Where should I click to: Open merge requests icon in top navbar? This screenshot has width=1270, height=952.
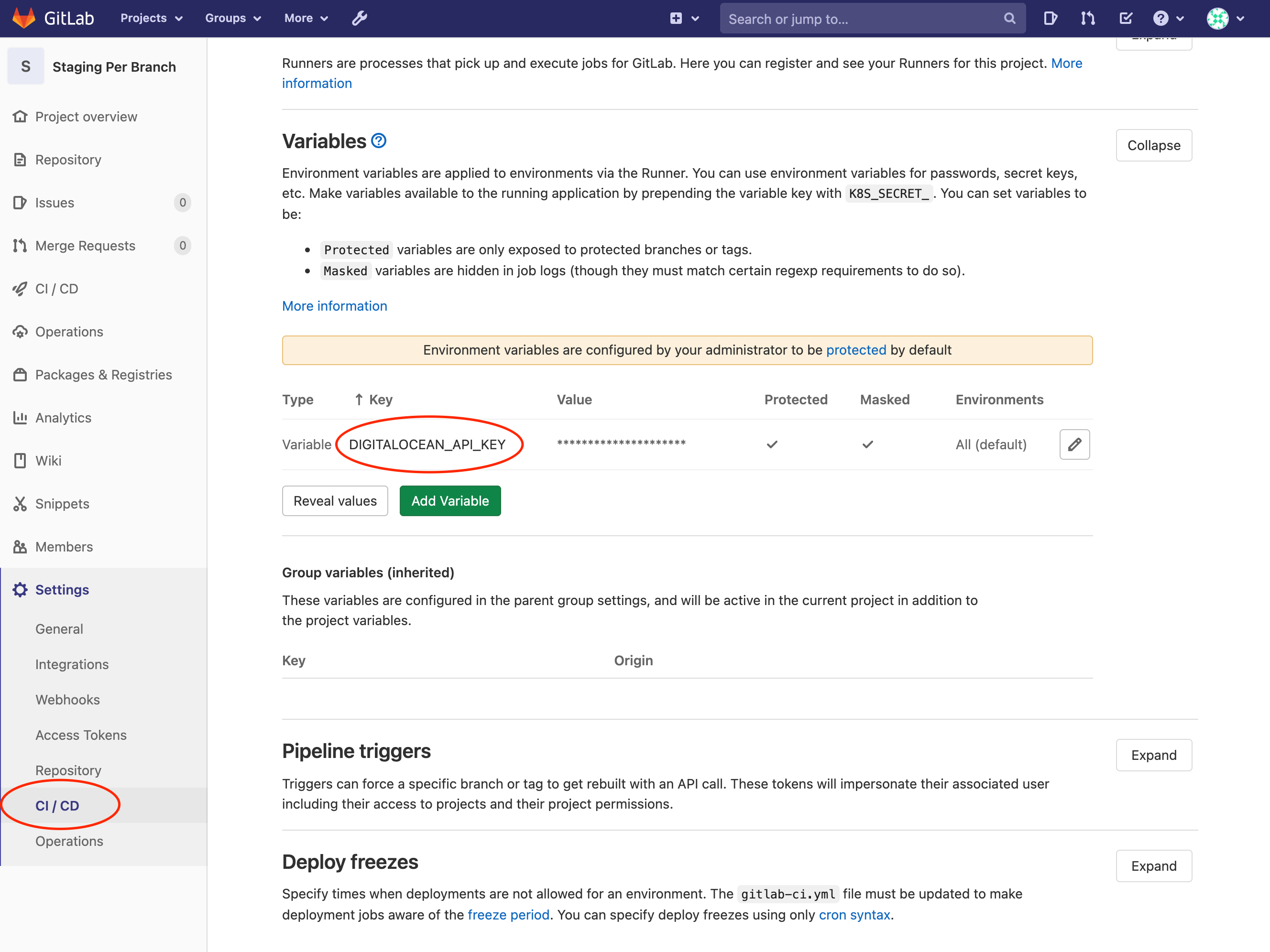[1087, 18]
